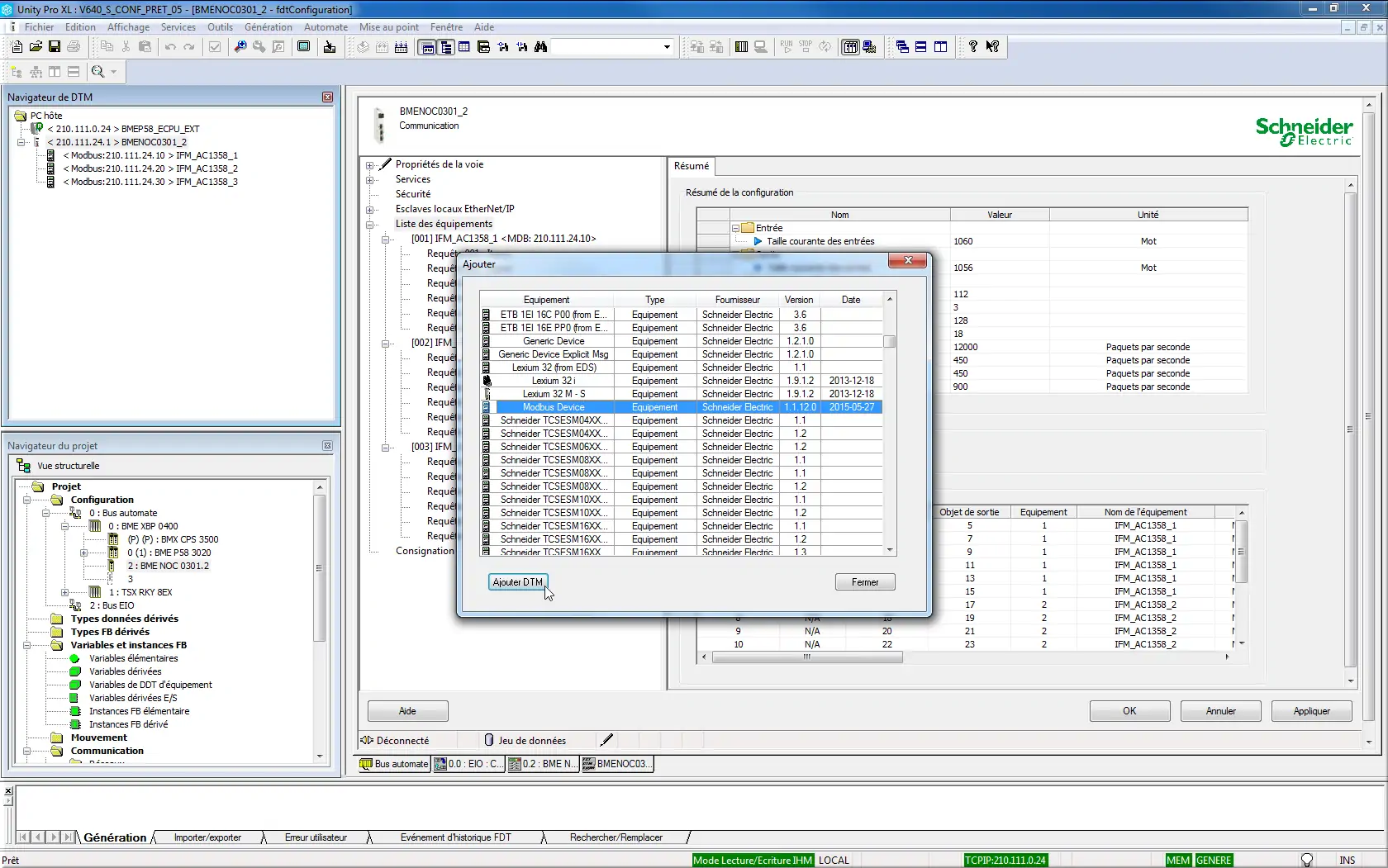Click the OK button

click(1129, 711)
